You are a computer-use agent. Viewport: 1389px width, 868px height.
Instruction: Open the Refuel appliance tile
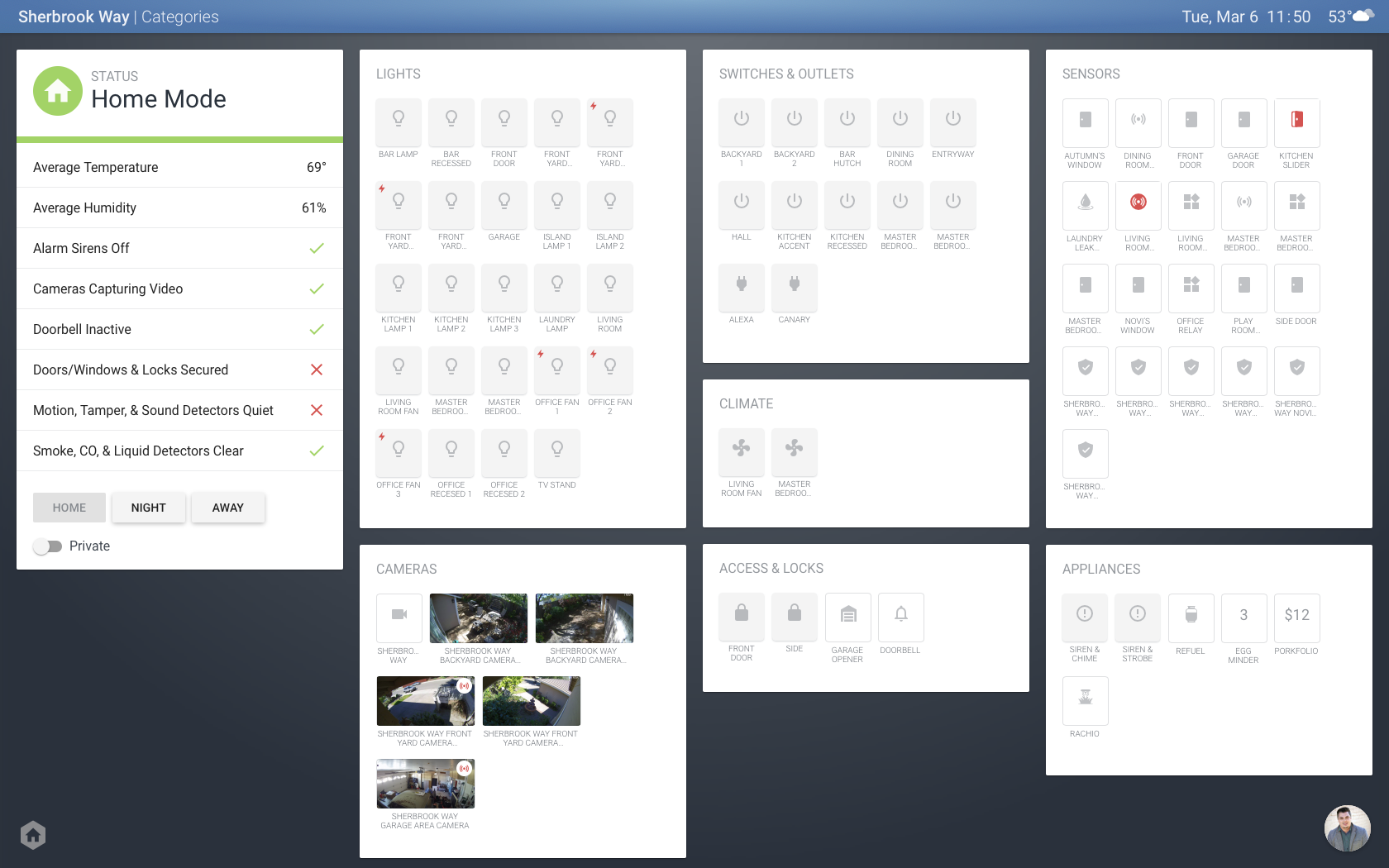pos(1191,618)
